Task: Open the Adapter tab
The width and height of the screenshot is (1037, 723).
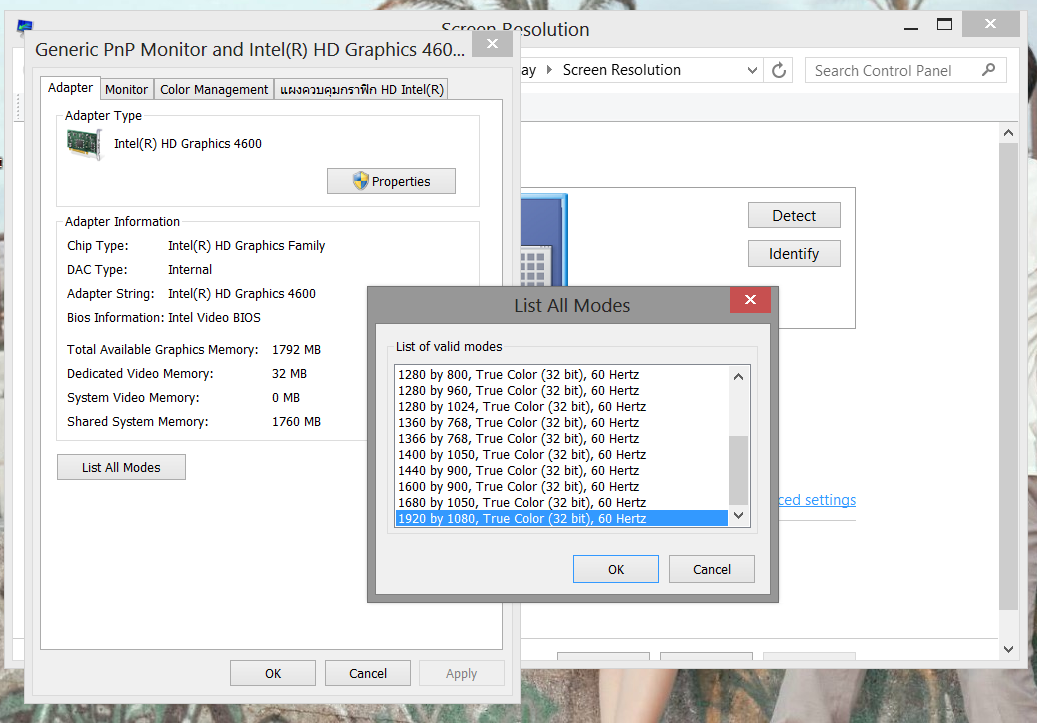Action: (70, 88)
